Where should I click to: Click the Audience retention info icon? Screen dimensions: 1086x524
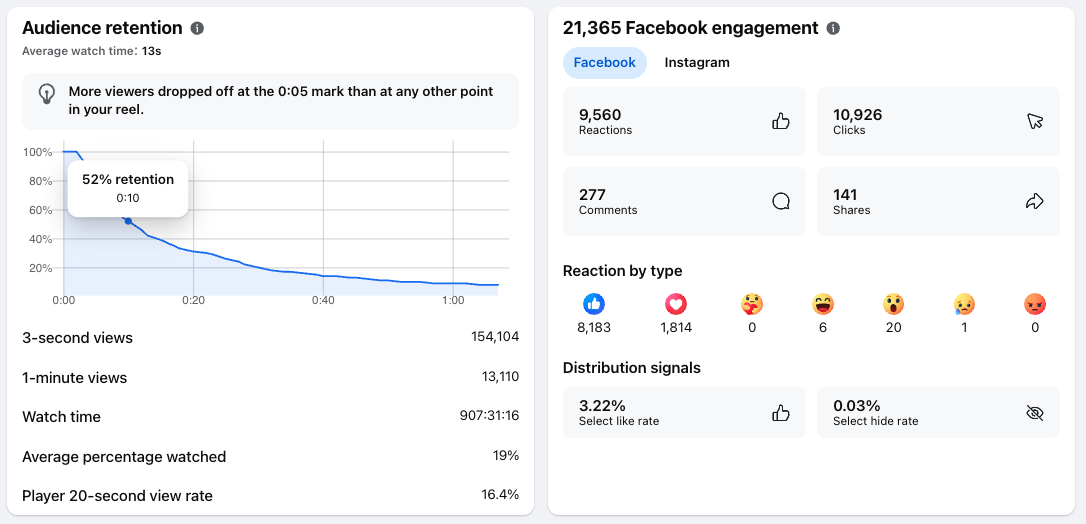(197, 28)
